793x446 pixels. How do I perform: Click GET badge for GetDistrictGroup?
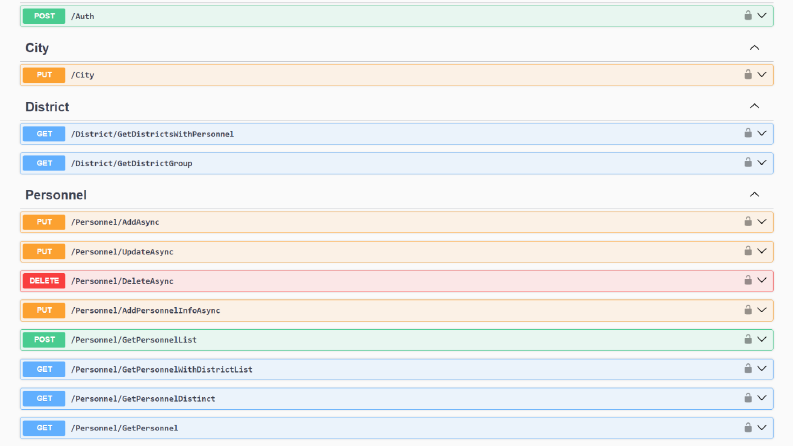point(44,163)
